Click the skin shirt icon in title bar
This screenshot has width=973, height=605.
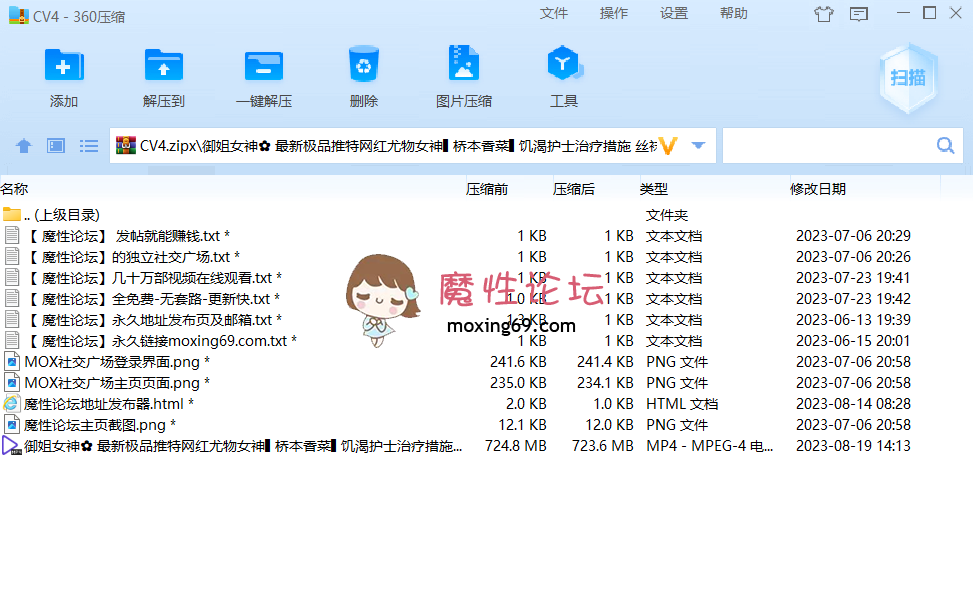click(824, 14)
